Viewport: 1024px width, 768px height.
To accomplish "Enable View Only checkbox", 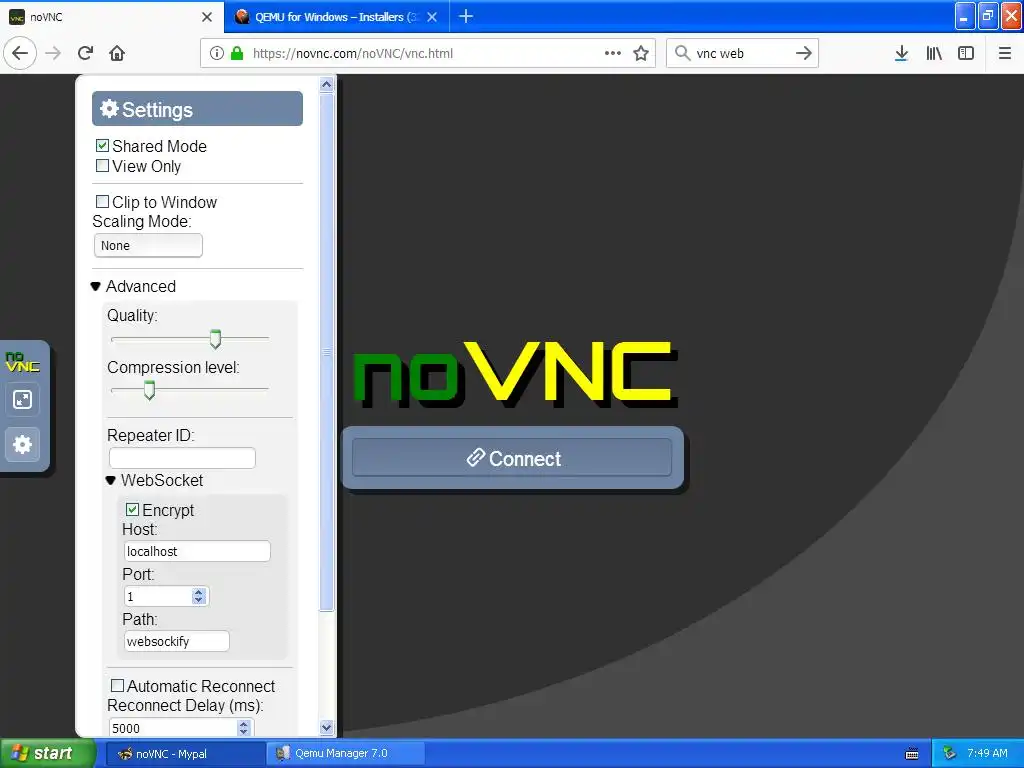I will coord(102,166).
